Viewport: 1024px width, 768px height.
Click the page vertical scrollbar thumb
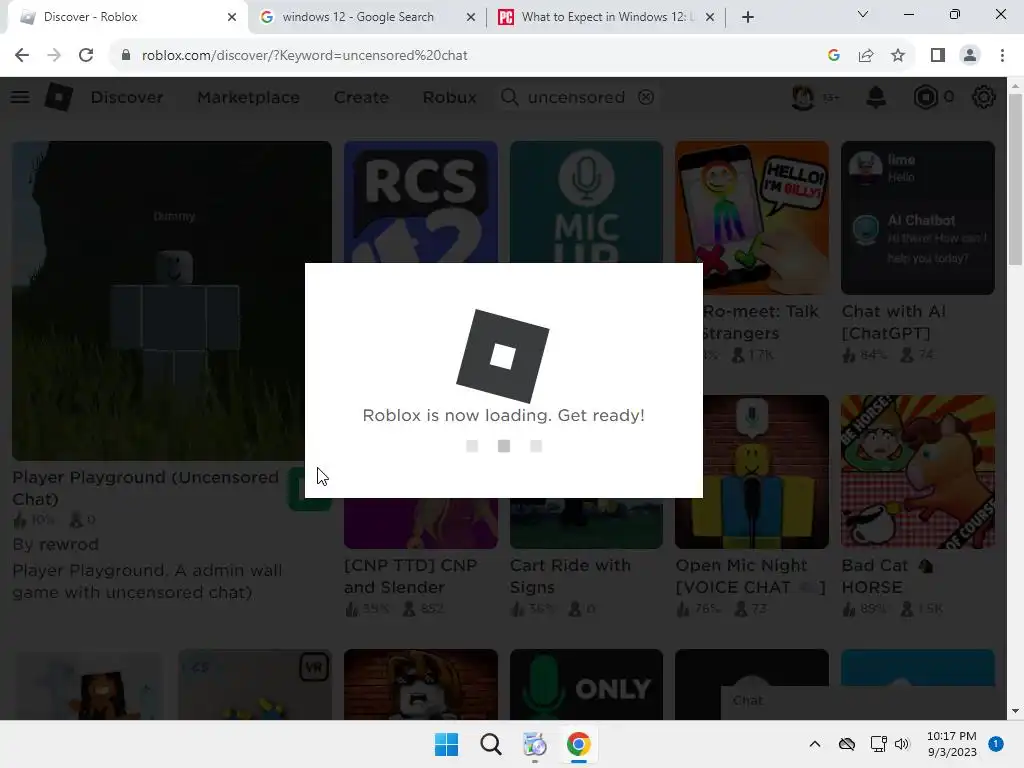point(1015,179)
